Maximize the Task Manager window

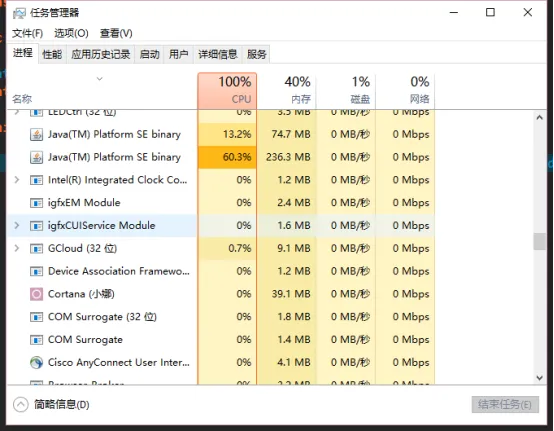pyautogui.click(x=490, y=12)
